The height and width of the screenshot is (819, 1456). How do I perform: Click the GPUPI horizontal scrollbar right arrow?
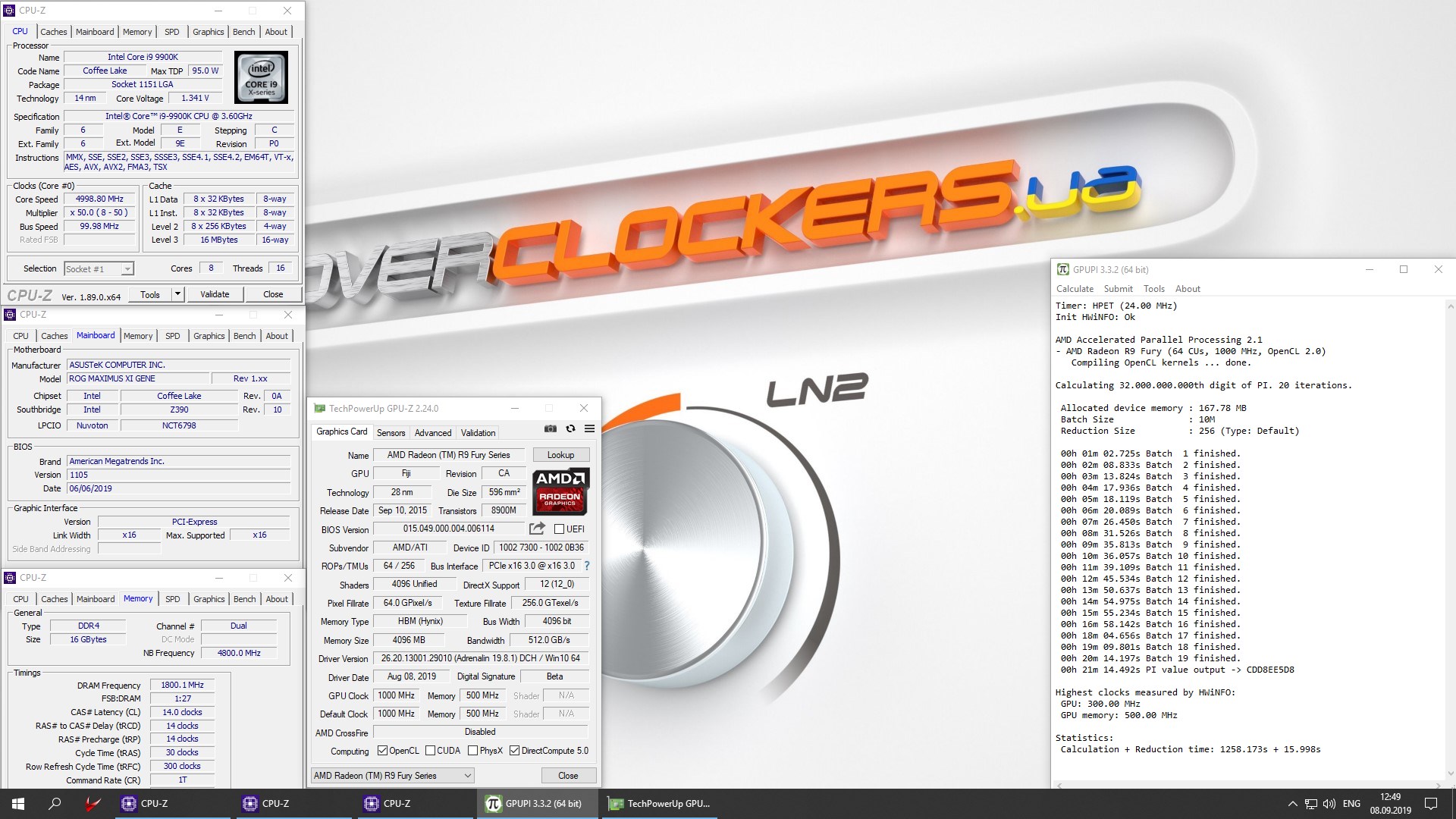point(1439,784)
